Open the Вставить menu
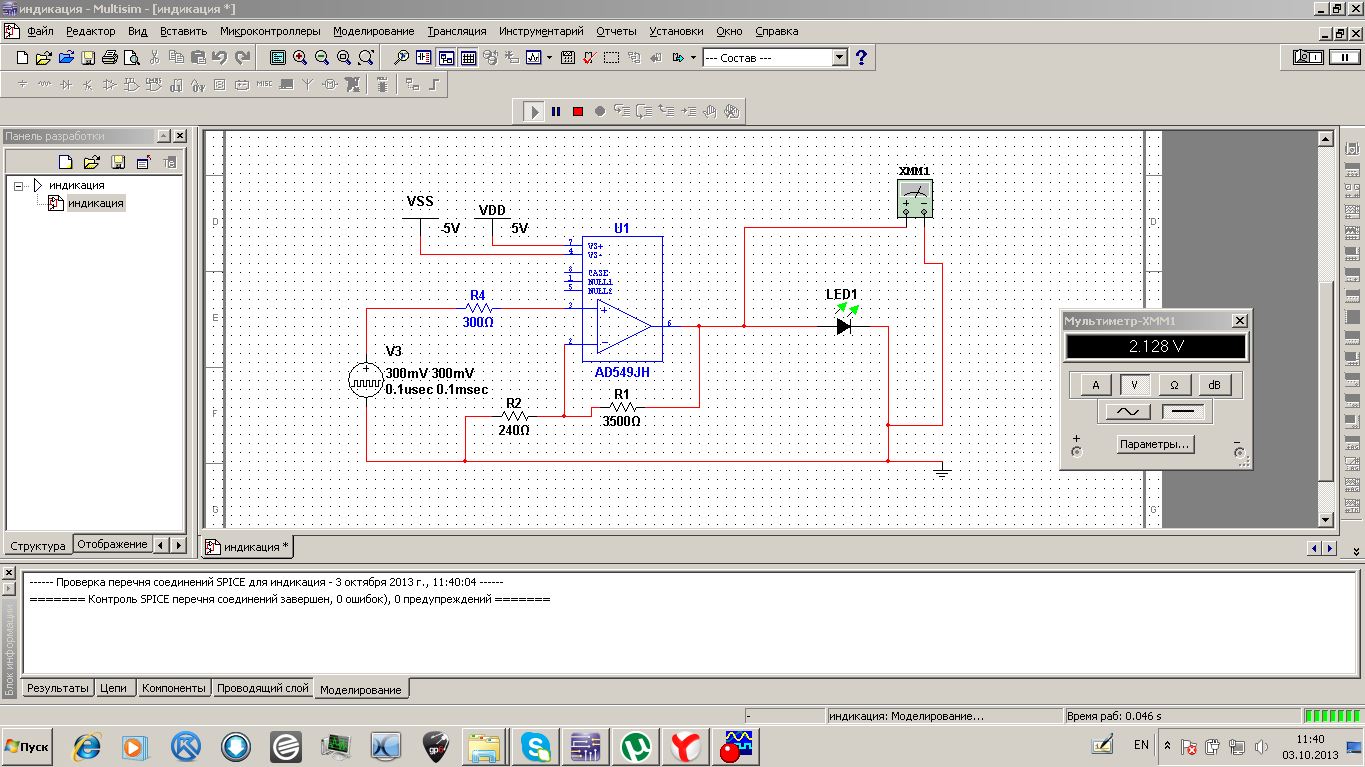The height and width of the screenshot is (767, 1365). pyautogui.click(x=183, y=31)
